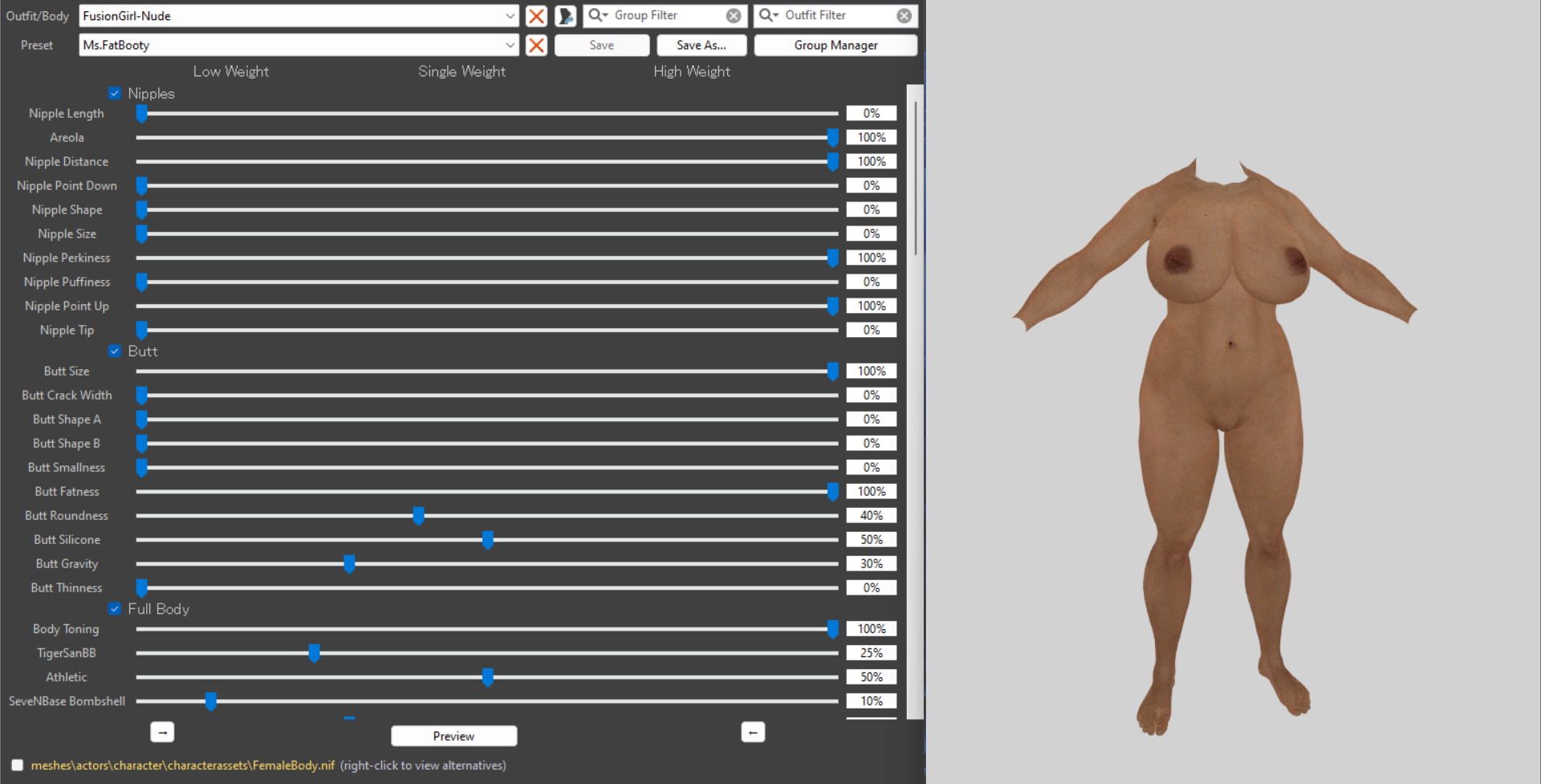Click the left arrow below high weight sliders

coord(753,732)
